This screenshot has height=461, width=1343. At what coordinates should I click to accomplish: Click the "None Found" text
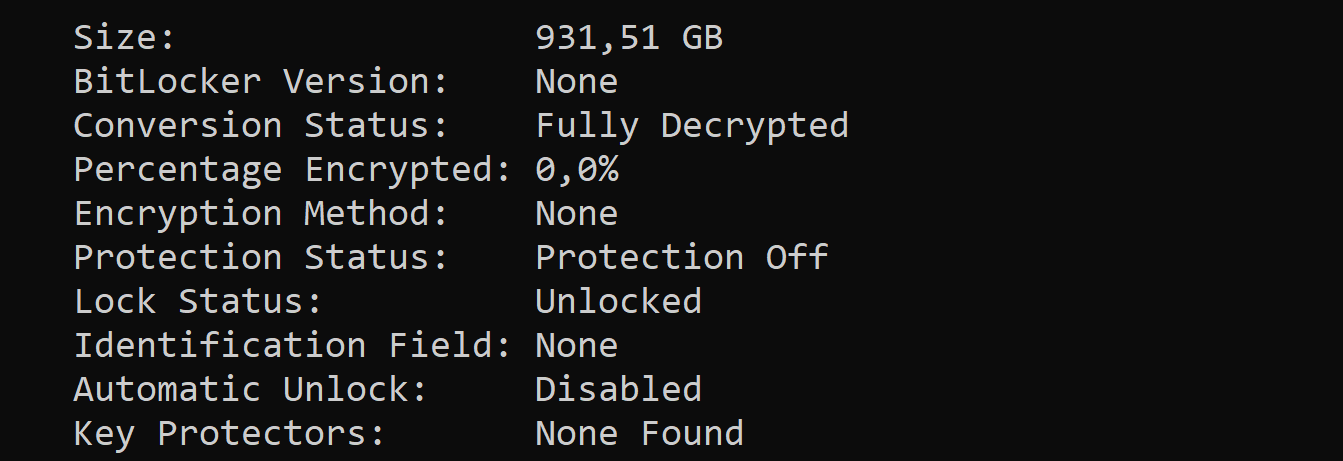pos(639,434)
